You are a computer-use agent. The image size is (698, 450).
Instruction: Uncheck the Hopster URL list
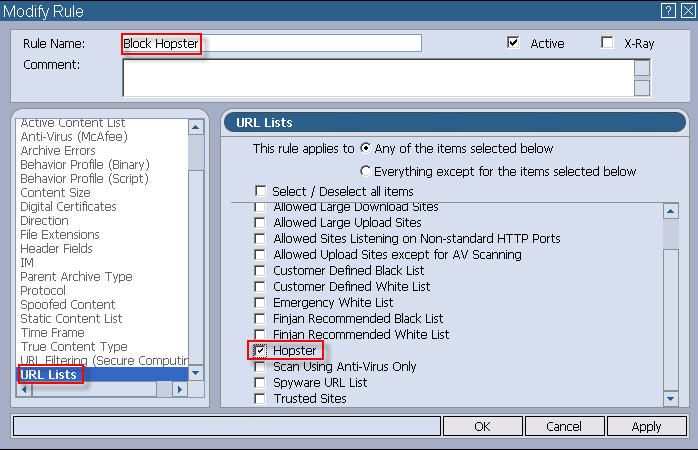(260, 351)
